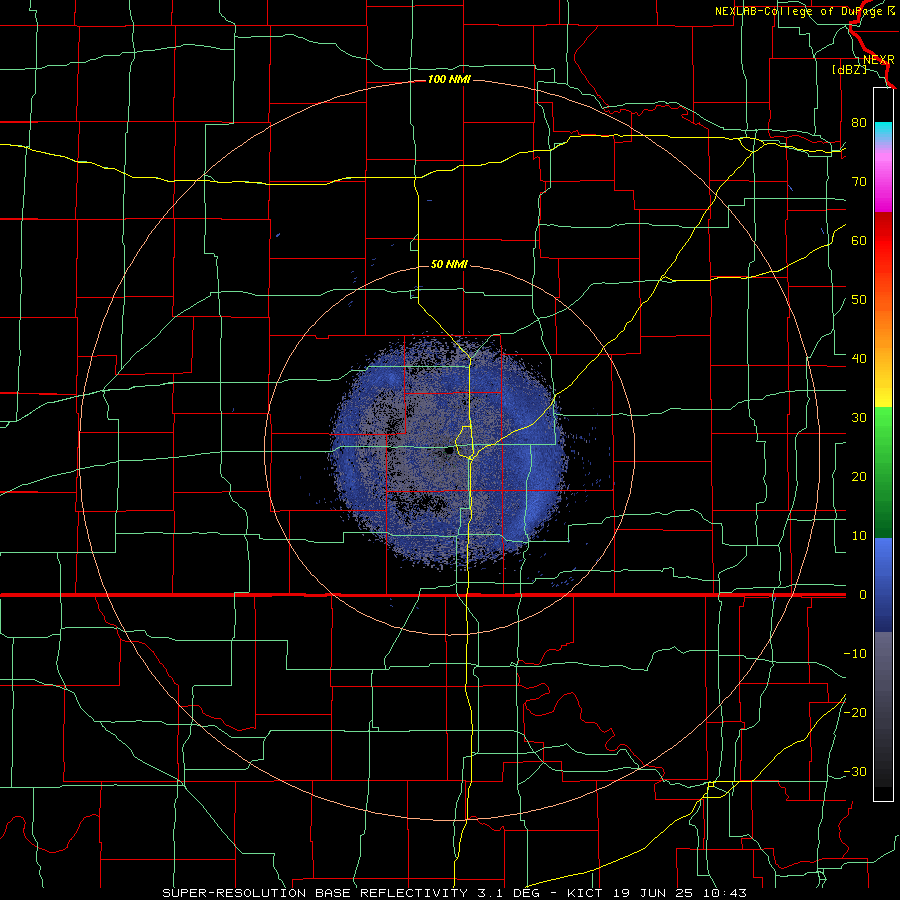Click the 20 value on the dBZ scale
900x900 pixels.
(859, 477)
